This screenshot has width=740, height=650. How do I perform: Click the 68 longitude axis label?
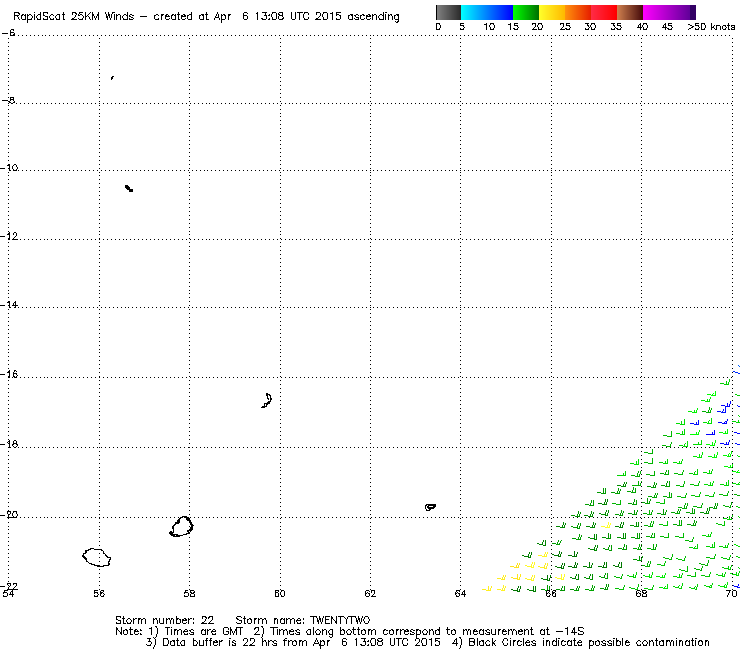pyautogui.click(x=641, y=593)
